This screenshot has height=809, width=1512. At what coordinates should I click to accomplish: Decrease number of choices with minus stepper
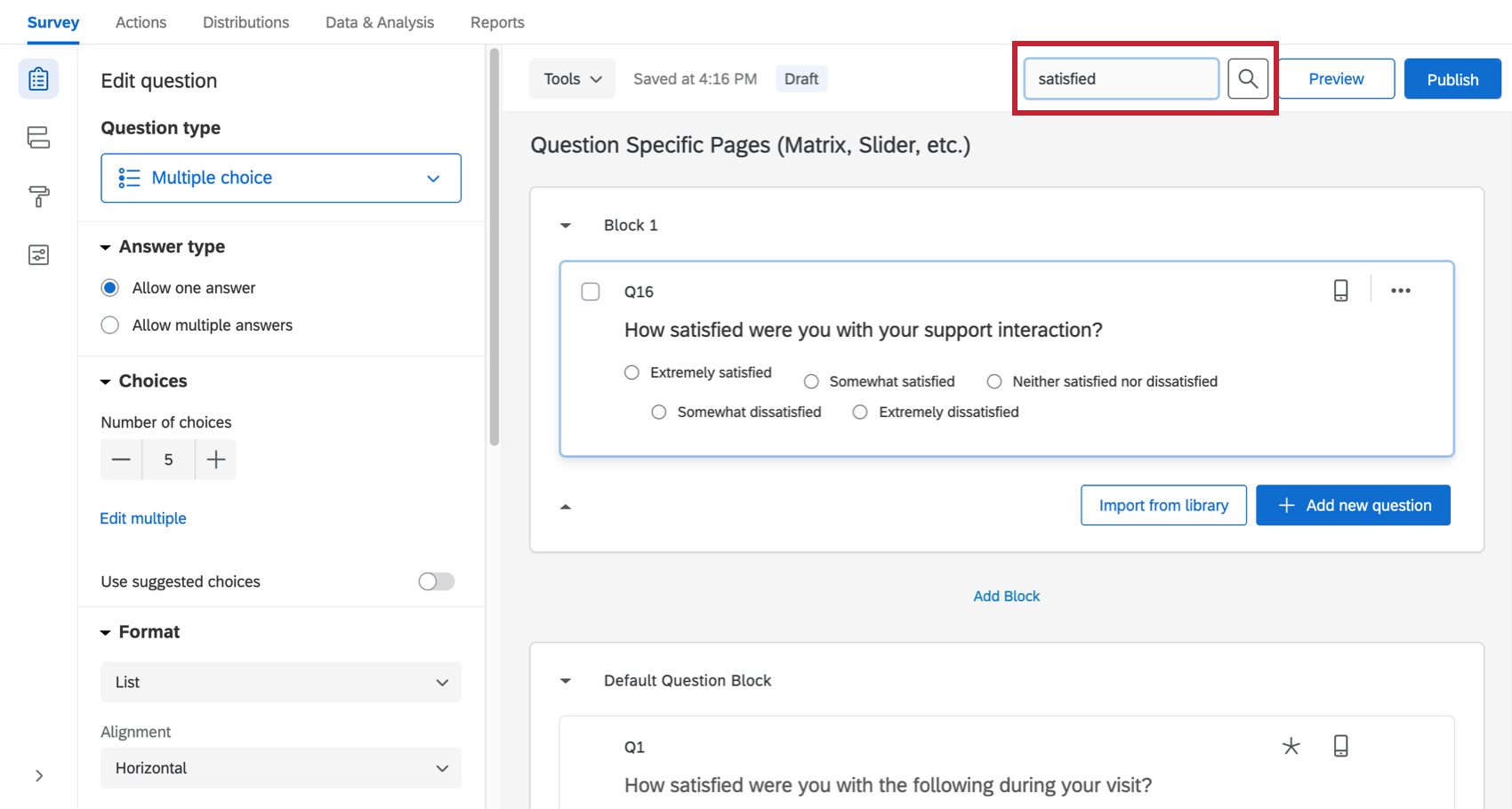tap(122, 460)
